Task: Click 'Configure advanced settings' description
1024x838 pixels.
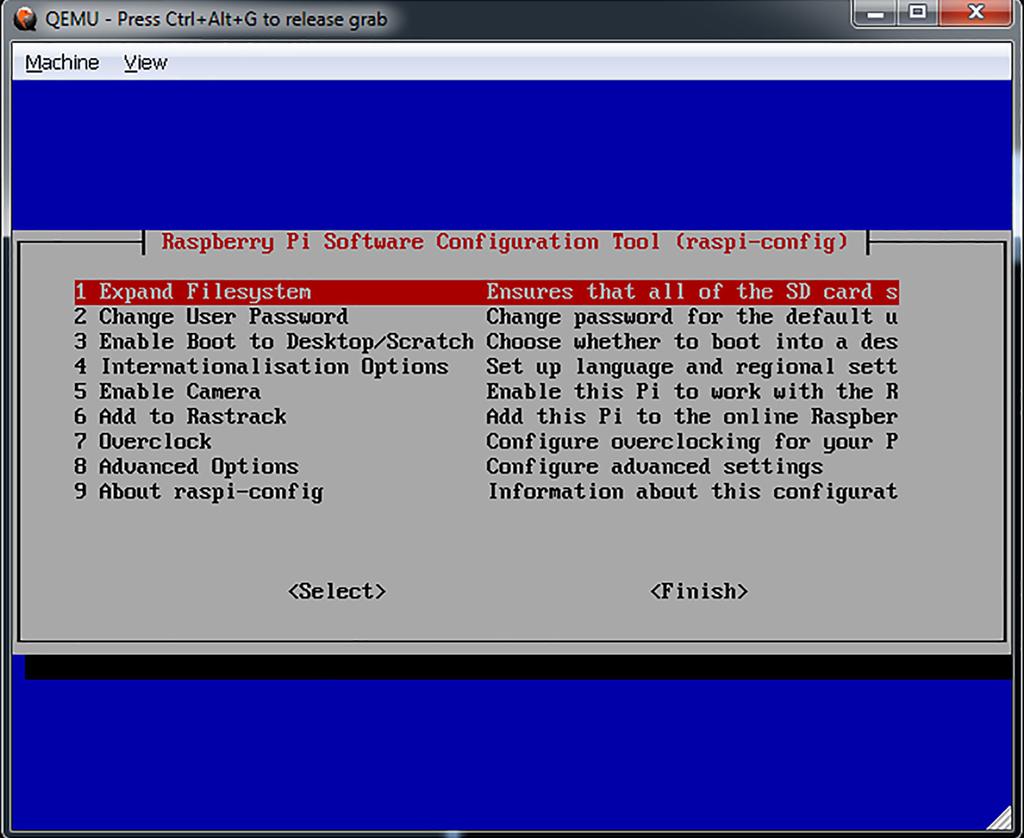Action: click(x=654, y=466)
